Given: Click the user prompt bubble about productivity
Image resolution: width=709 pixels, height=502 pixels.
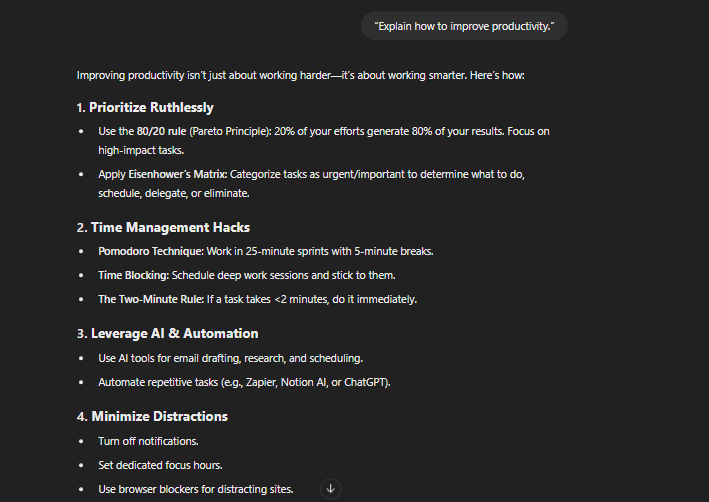Looking at the screenshot, I should [x=464, y=26].
